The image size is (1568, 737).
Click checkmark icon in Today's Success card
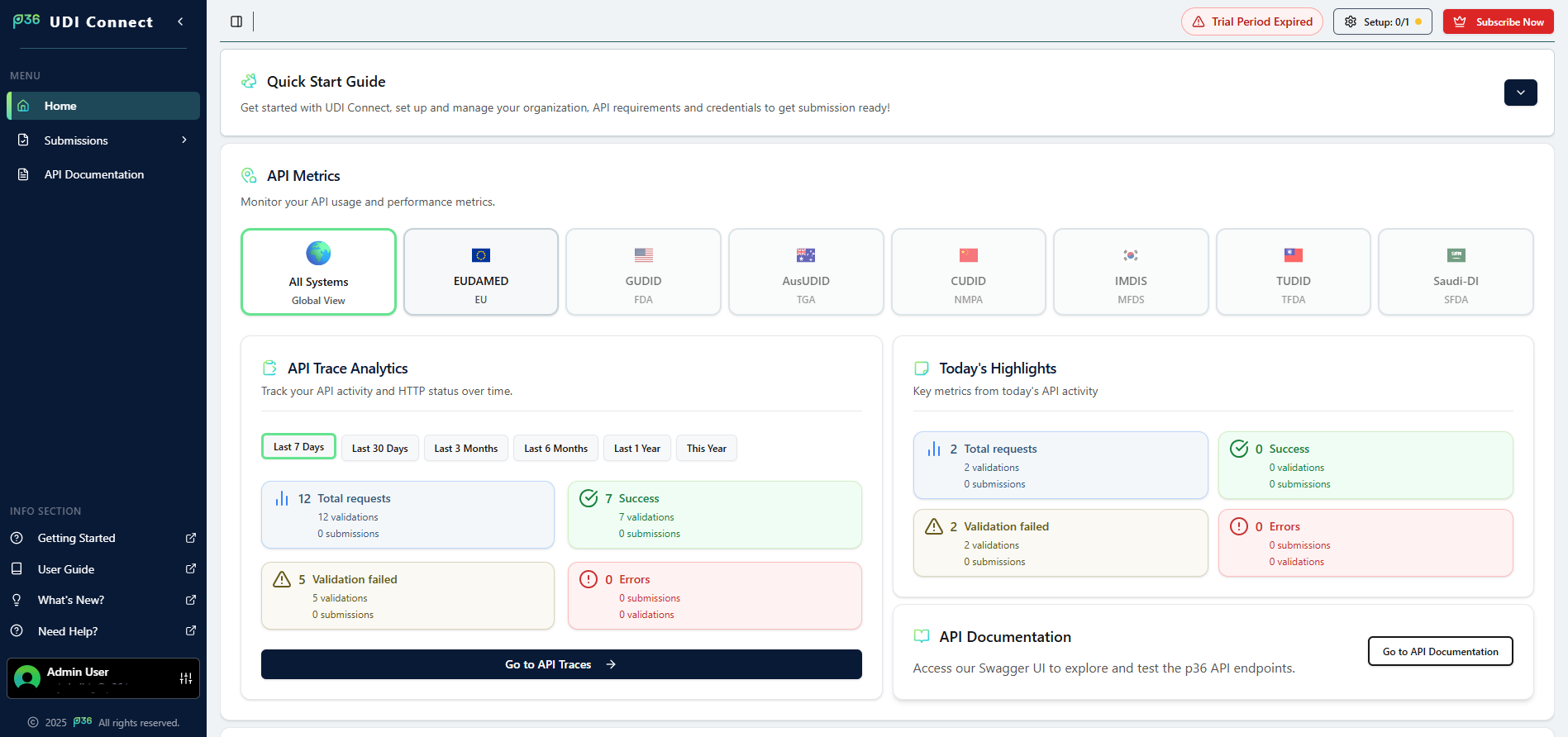(x=1239, y=449)
